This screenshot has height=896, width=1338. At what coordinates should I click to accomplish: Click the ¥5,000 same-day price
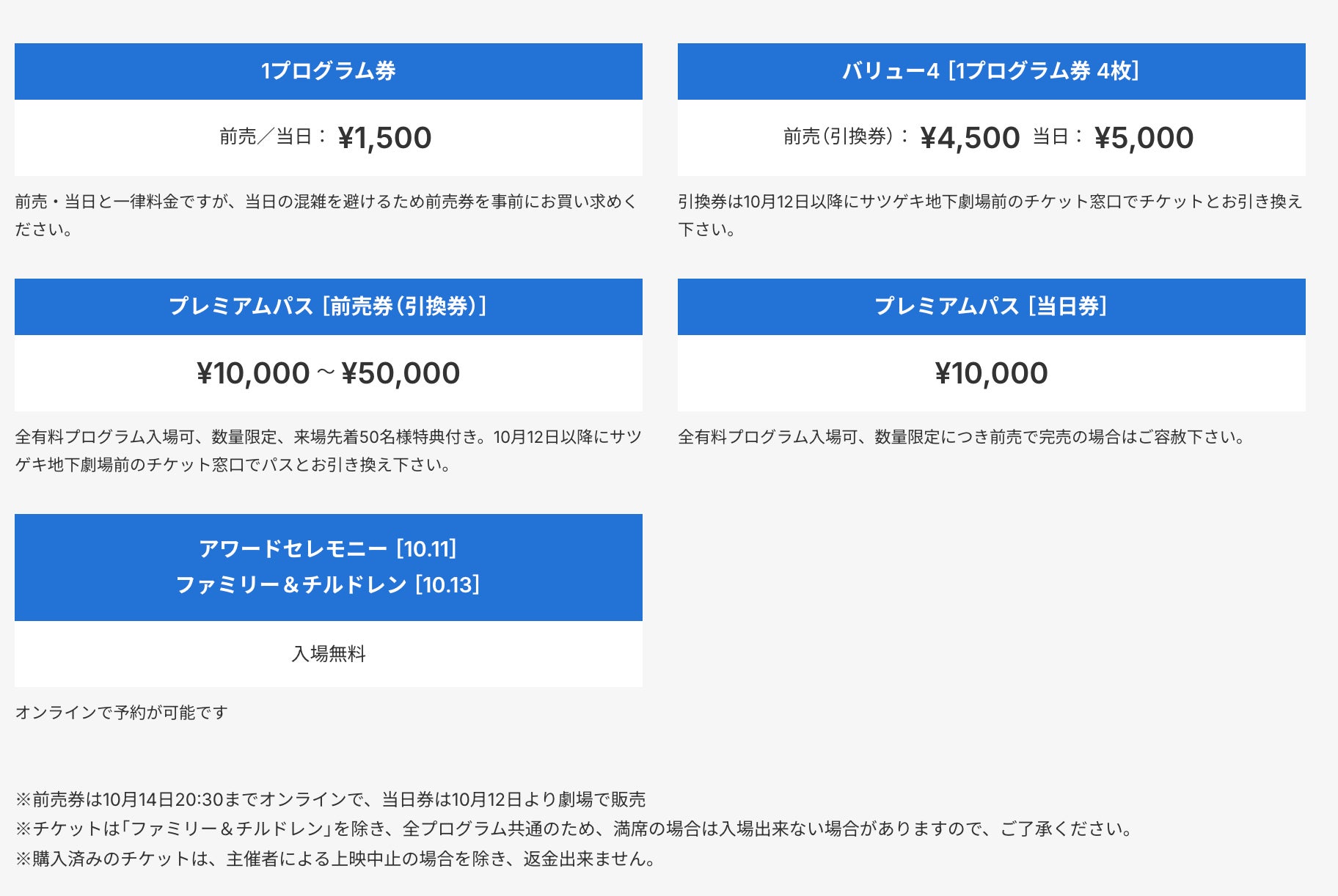coord(1144,138)
